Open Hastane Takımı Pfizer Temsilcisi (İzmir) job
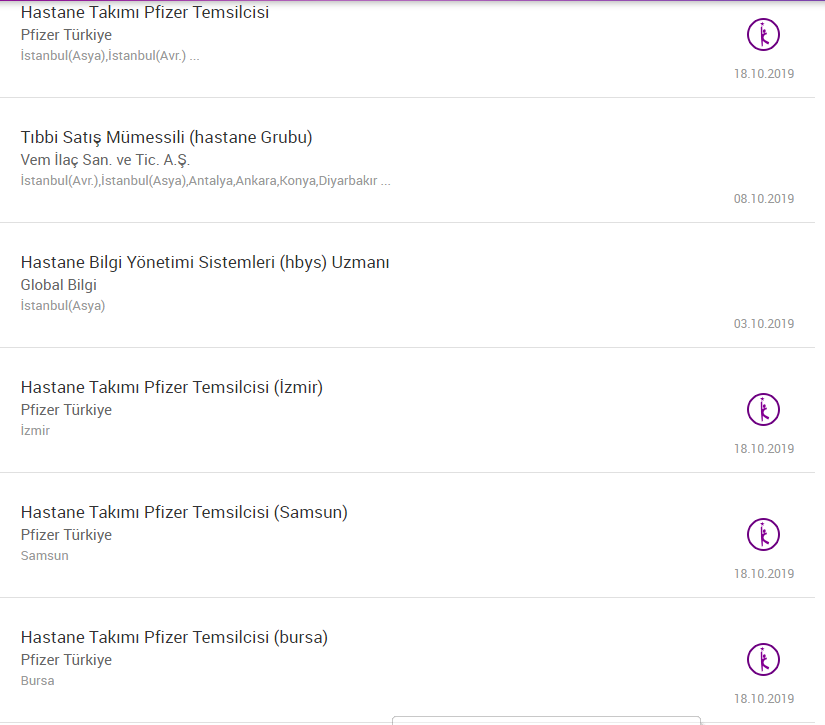The height and width of the screenshot is (725, 825). click(172, 388)
